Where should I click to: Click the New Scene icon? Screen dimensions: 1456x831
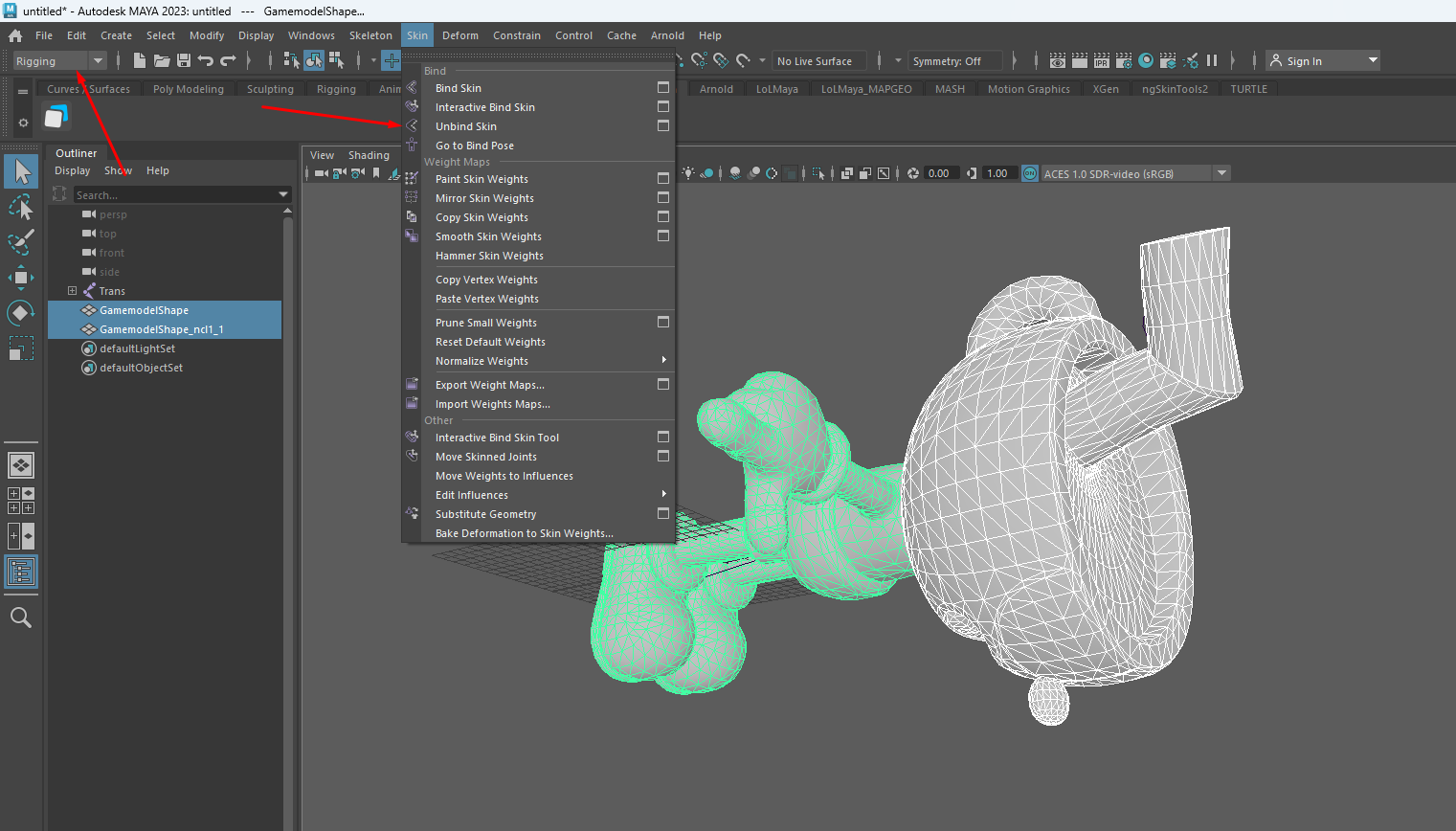(x=140, y=60)
